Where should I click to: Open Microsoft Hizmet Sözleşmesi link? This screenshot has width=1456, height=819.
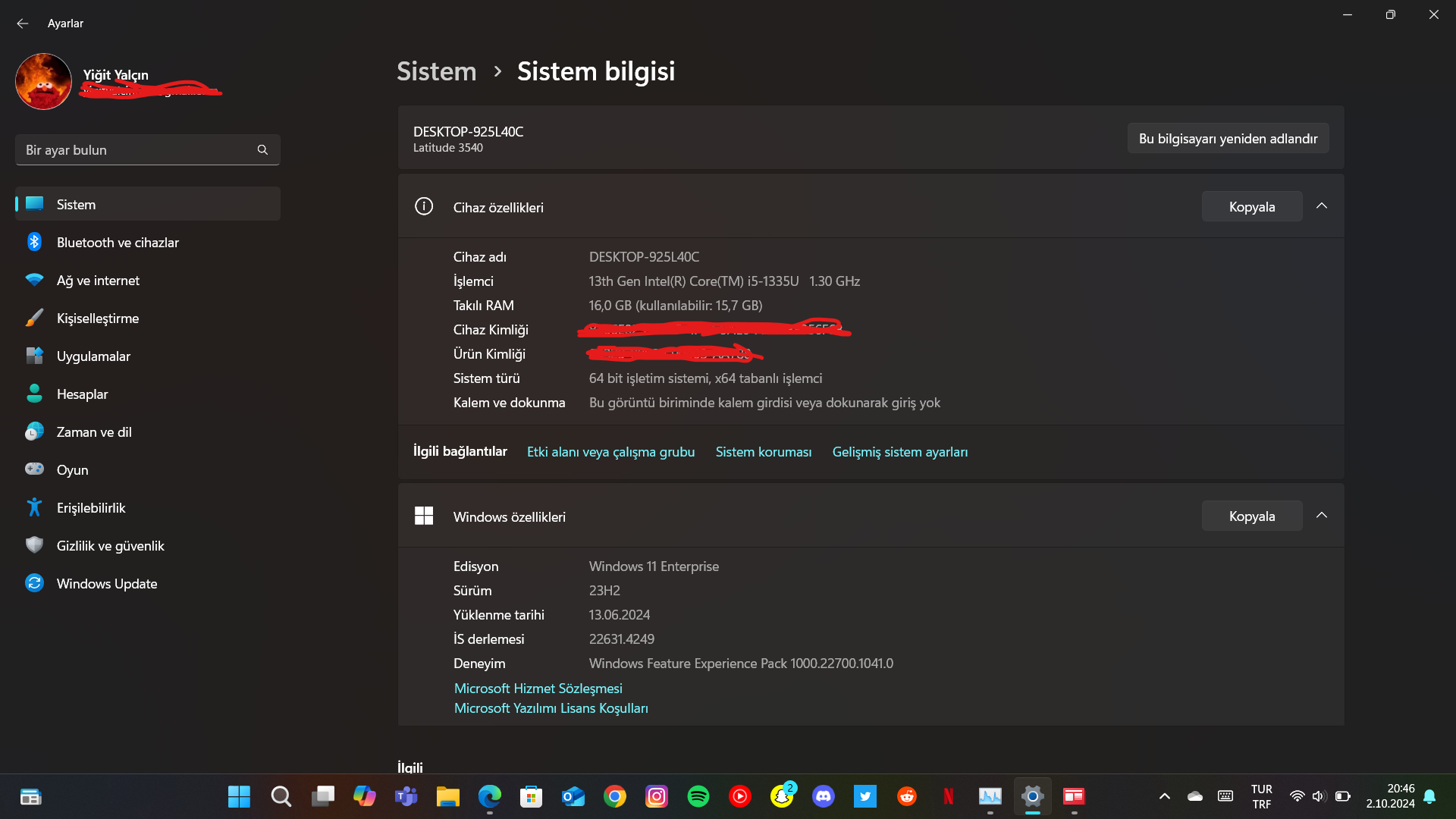click(x=538, y=689)
